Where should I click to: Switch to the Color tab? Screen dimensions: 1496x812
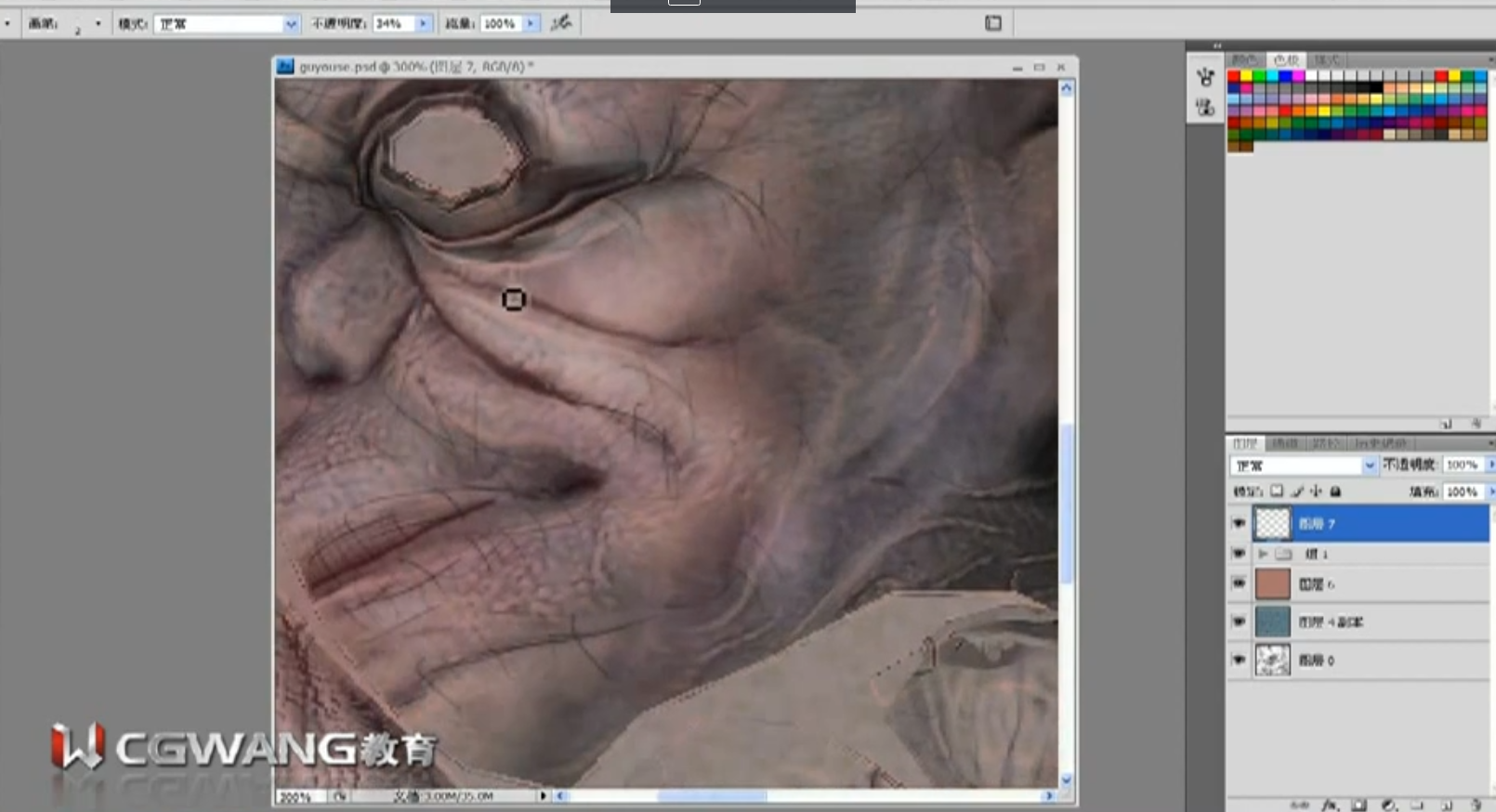click(1245, 59)
